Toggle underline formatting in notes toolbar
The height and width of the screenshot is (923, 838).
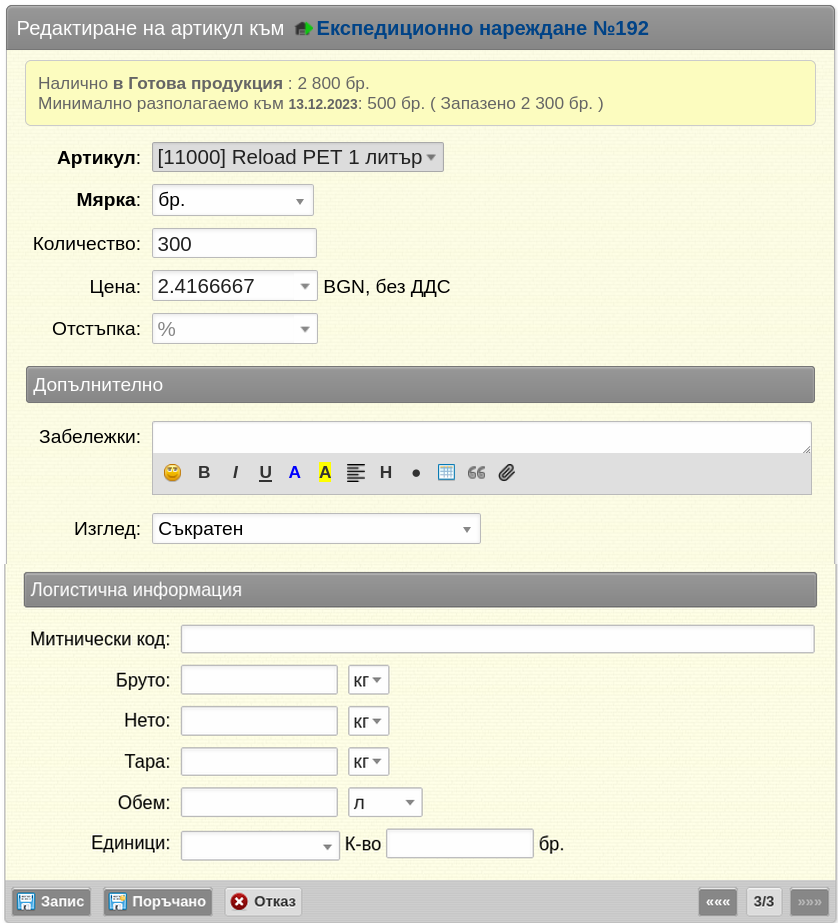[x=265, y=473]
